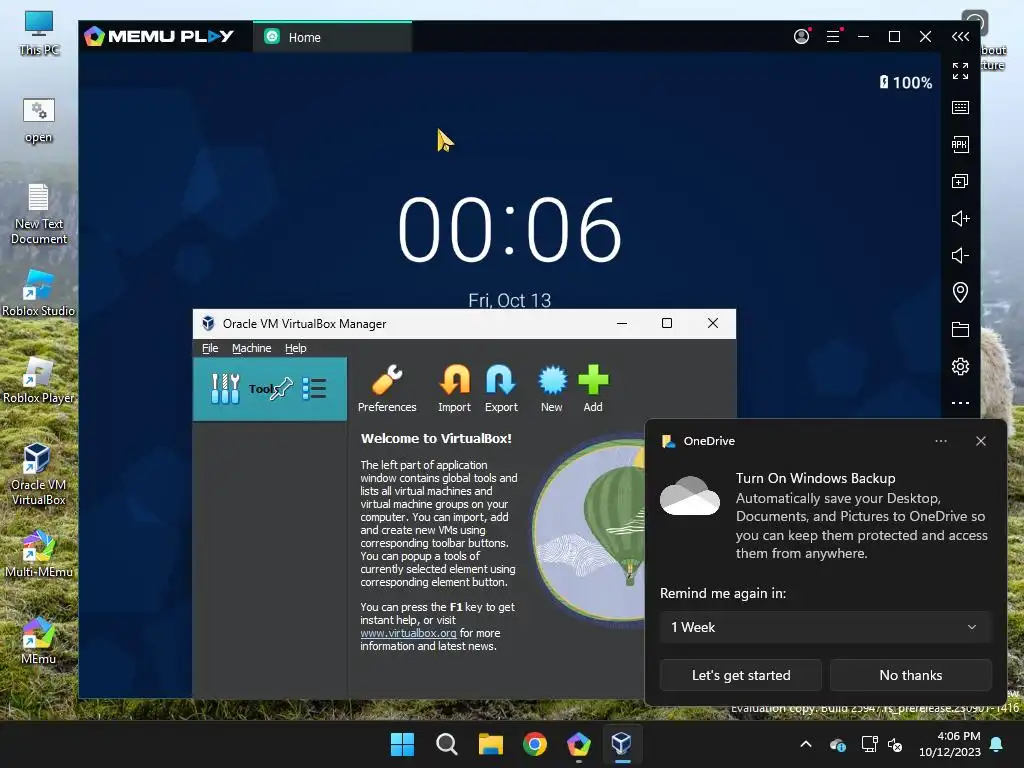Image resolution: width=1024 pixels, height=768 pixels.
Task: Open This PC desktop icon
Action: 39,33
